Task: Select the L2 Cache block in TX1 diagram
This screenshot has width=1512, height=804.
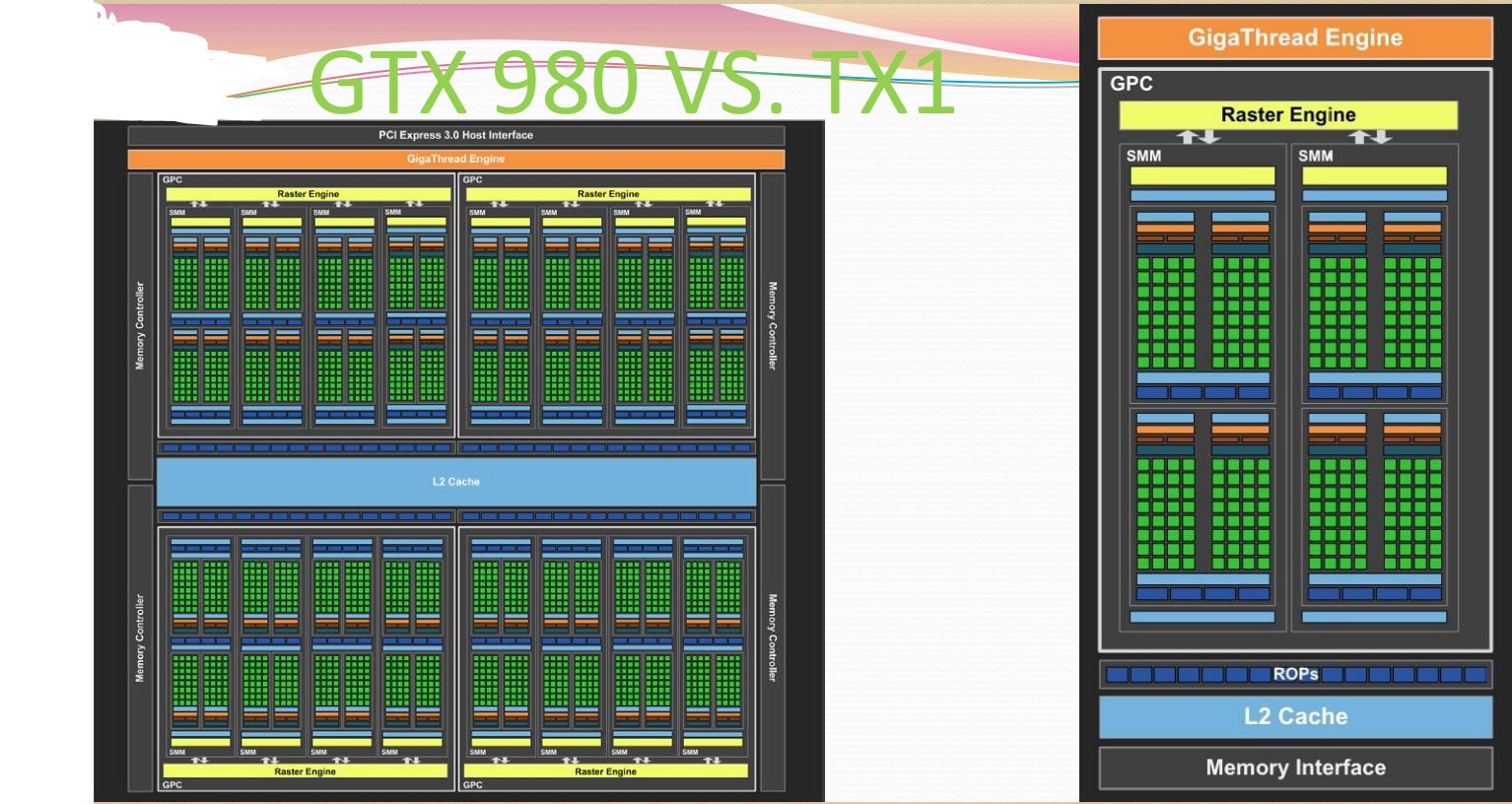Action: [1295, 717]
